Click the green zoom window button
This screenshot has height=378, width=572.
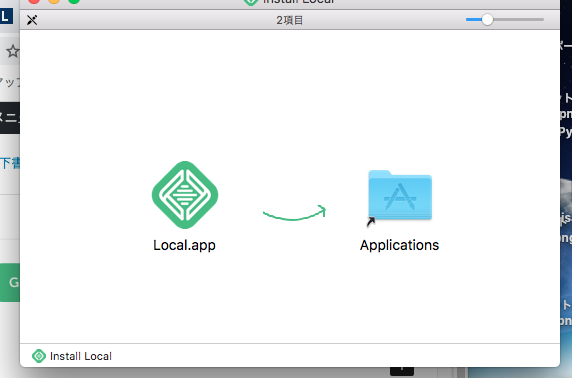[x=74, y=1]
